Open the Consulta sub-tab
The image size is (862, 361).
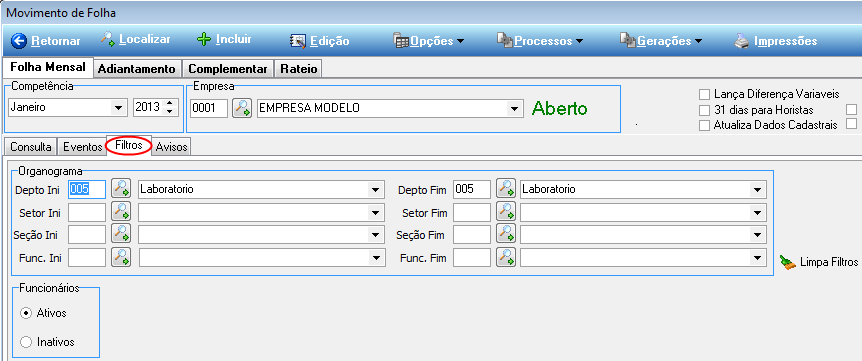[31, 147]
